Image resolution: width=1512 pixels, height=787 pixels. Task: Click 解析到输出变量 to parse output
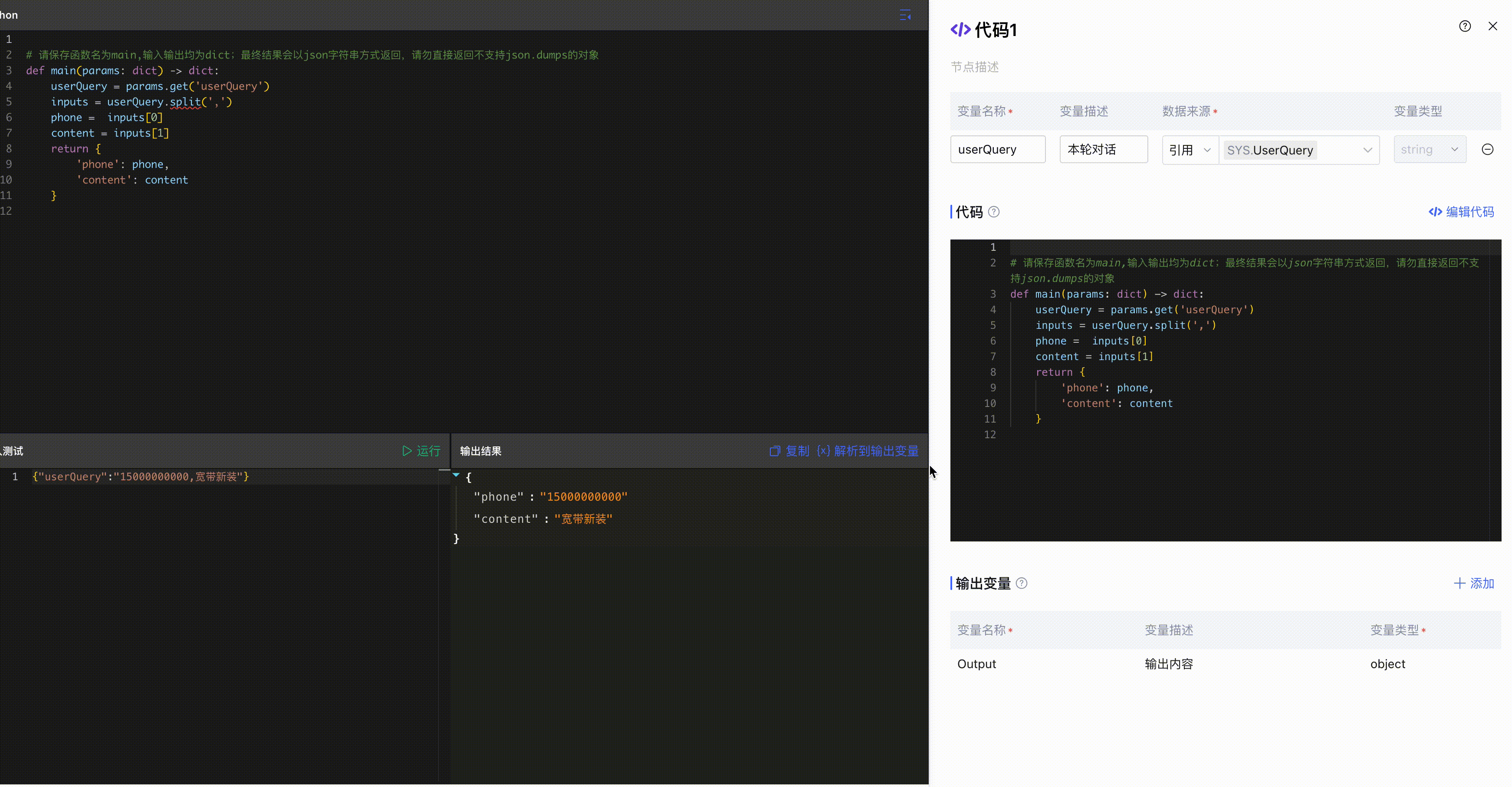[868, 451]
